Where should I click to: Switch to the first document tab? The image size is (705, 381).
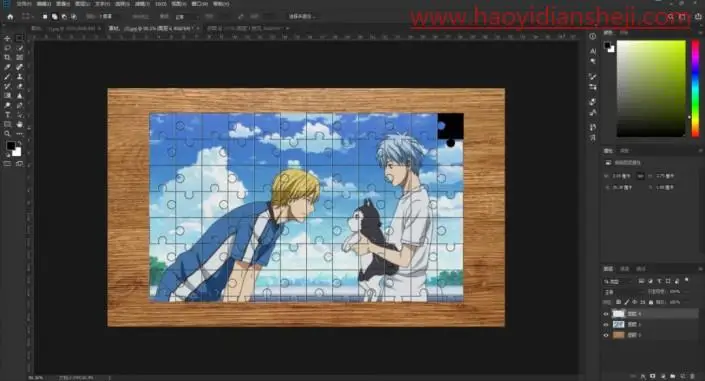point(65,28)
